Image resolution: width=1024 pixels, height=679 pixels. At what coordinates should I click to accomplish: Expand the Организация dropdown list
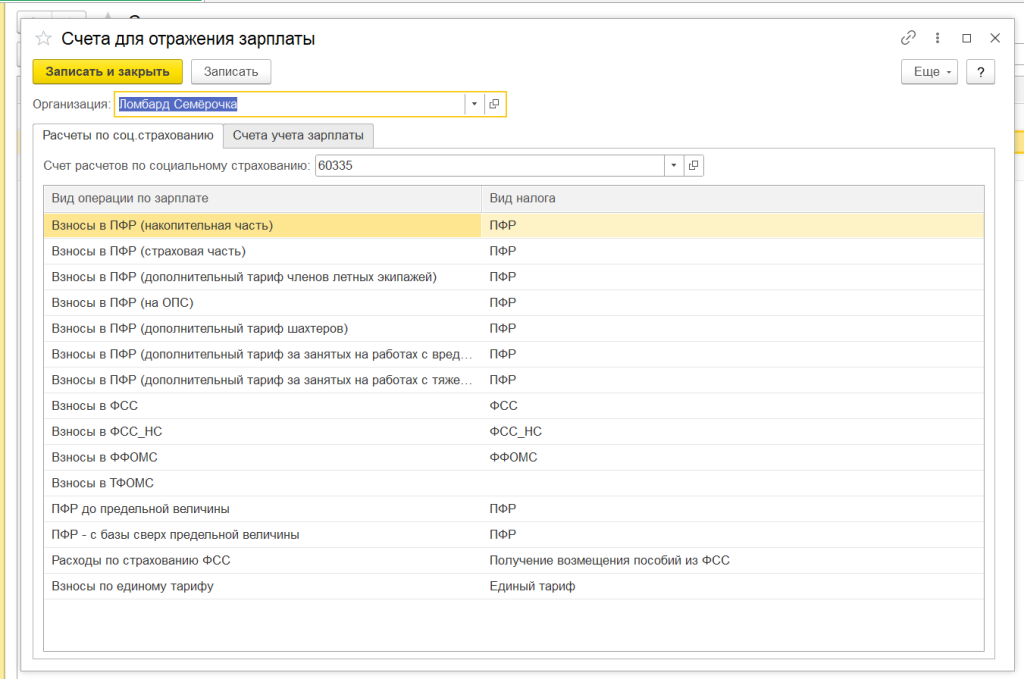(x=474, y=104)
